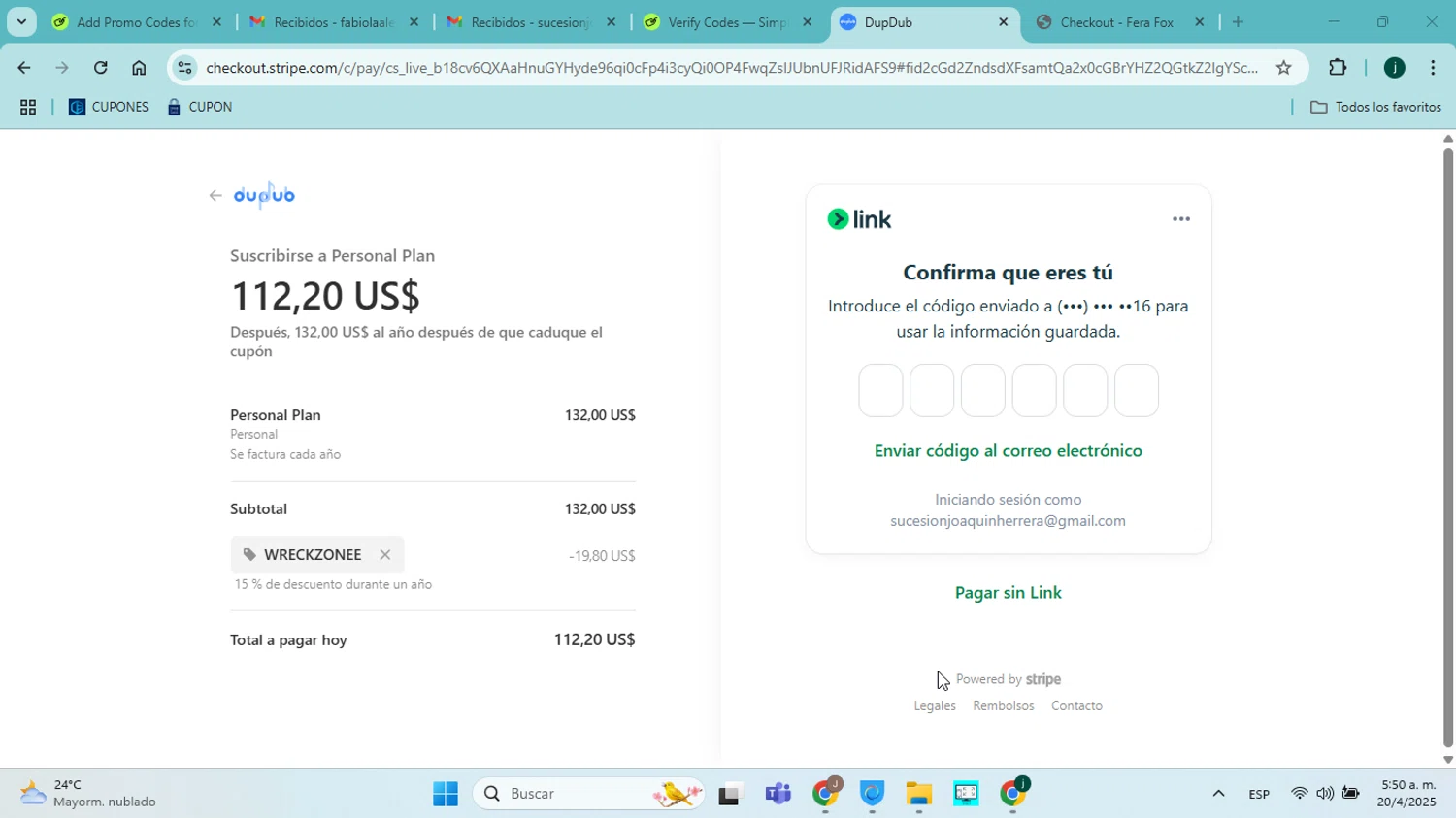
Task: Open the Wi-Fi network settings icon
Action: point(1299,794)
